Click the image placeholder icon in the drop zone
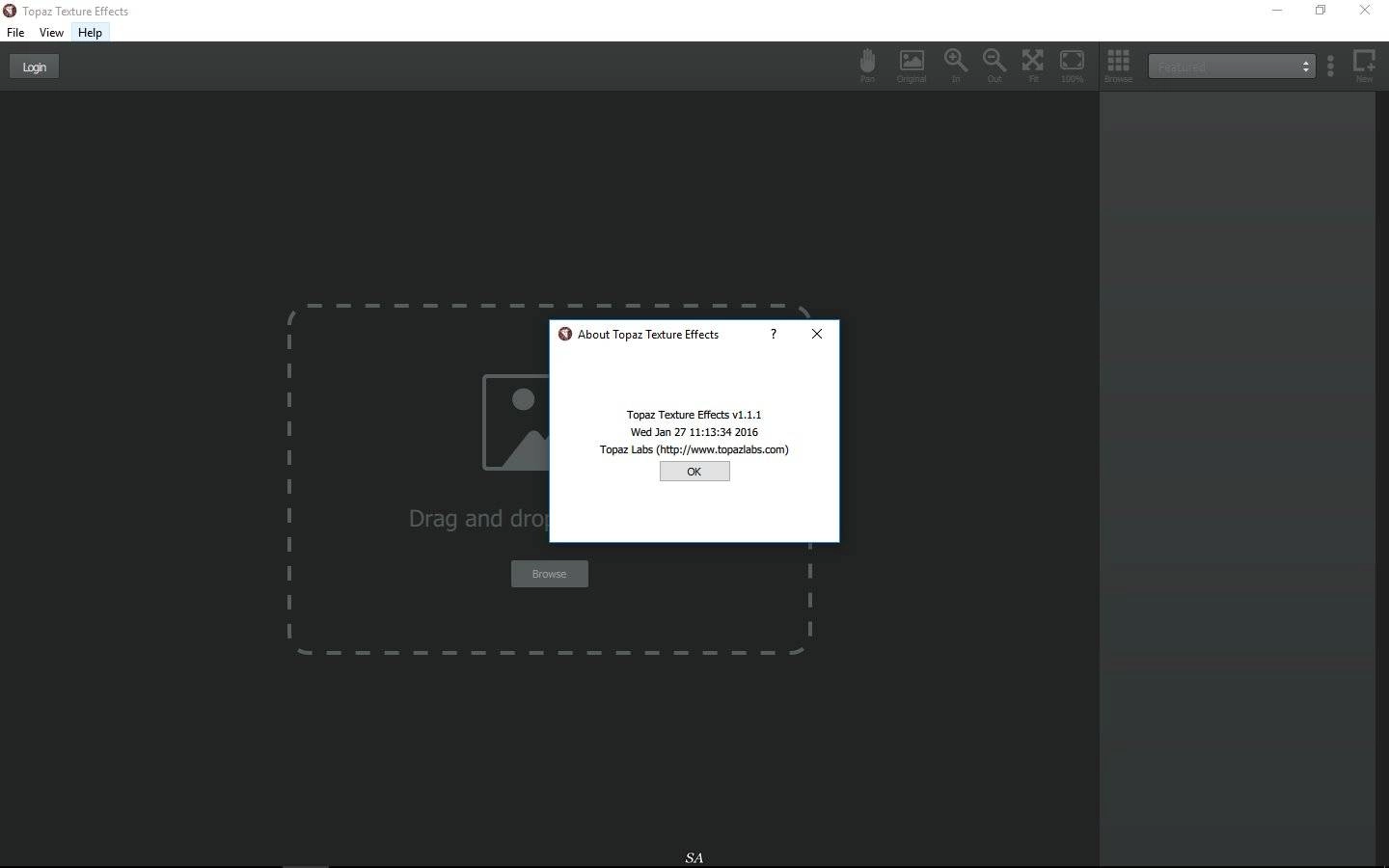Image resolution: width=1389 pixels, height=868 pixels. pyautogui.click(x=516, y=422)
